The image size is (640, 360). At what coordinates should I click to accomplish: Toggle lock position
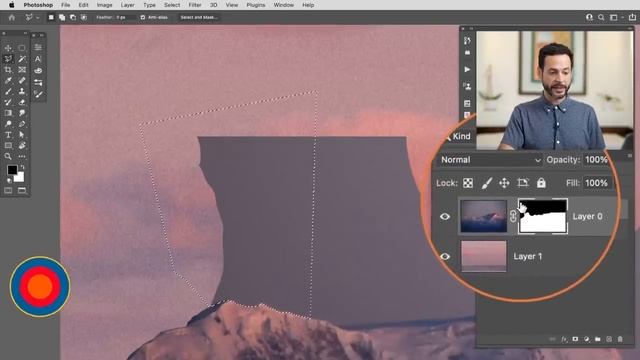pos(504,183)
